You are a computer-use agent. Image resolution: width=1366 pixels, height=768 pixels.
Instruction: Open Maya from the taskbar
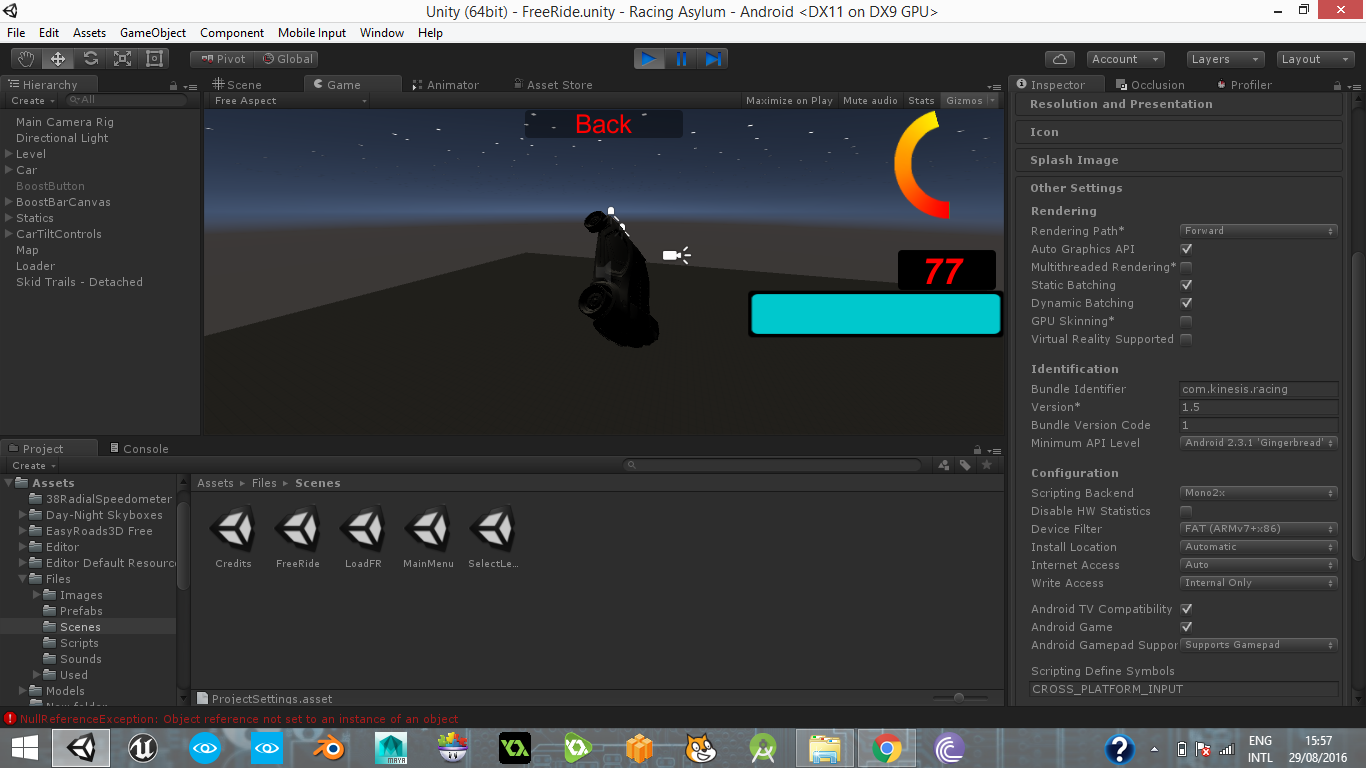click(x=391, y=748)
